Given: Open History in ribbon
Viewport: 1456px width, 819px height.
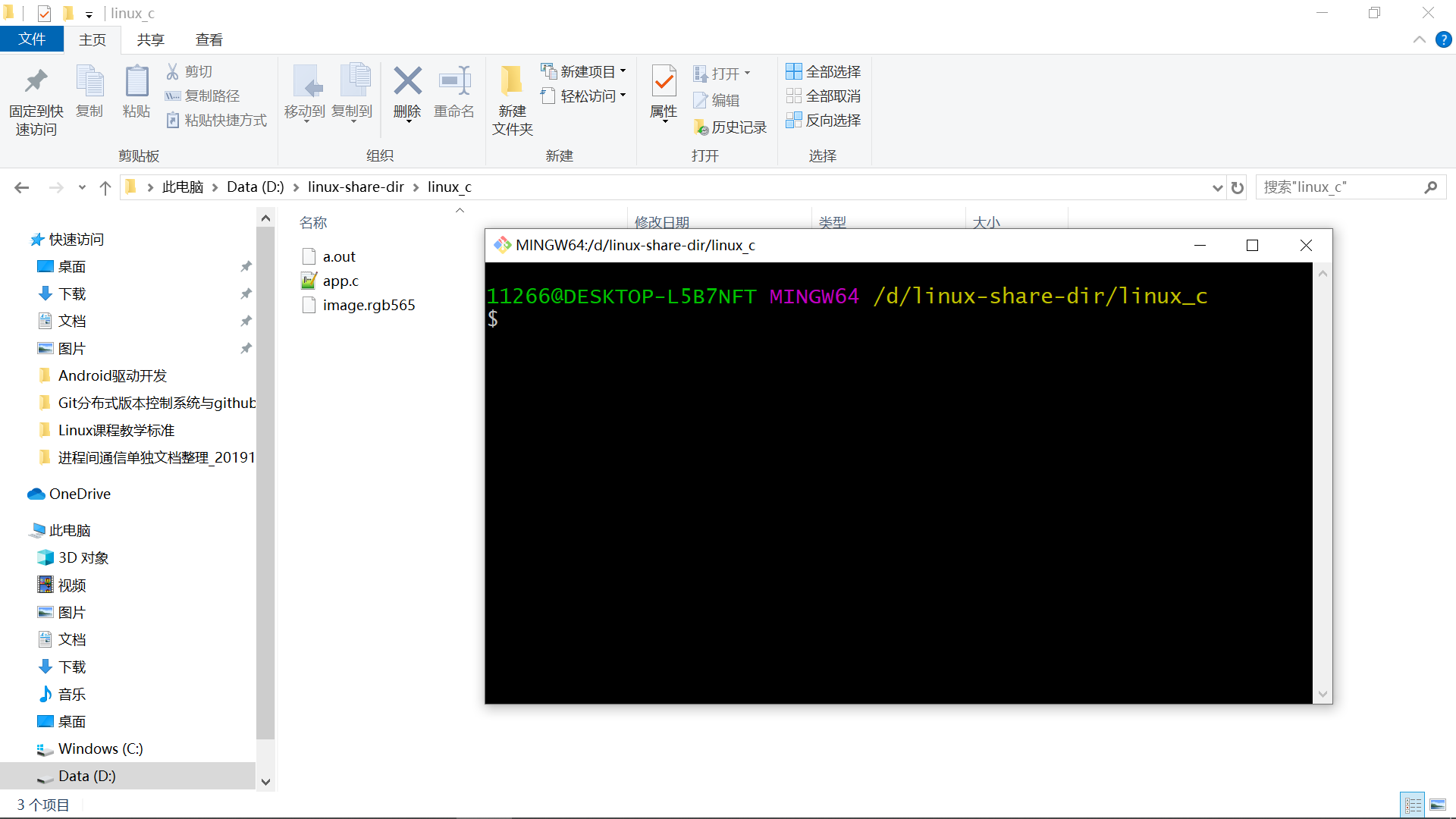Looking at the screenshot, I should click(730, 127).
